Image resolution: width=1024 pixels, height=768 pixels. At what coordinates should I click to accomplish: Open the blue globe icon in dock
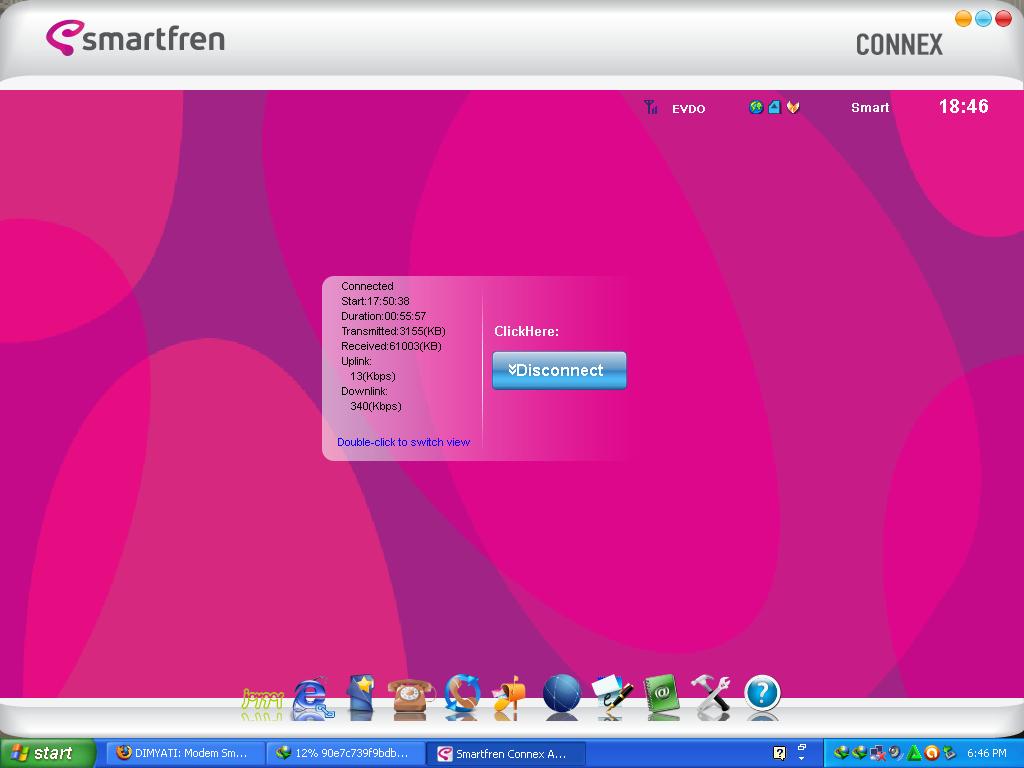[x=562, y=696]
